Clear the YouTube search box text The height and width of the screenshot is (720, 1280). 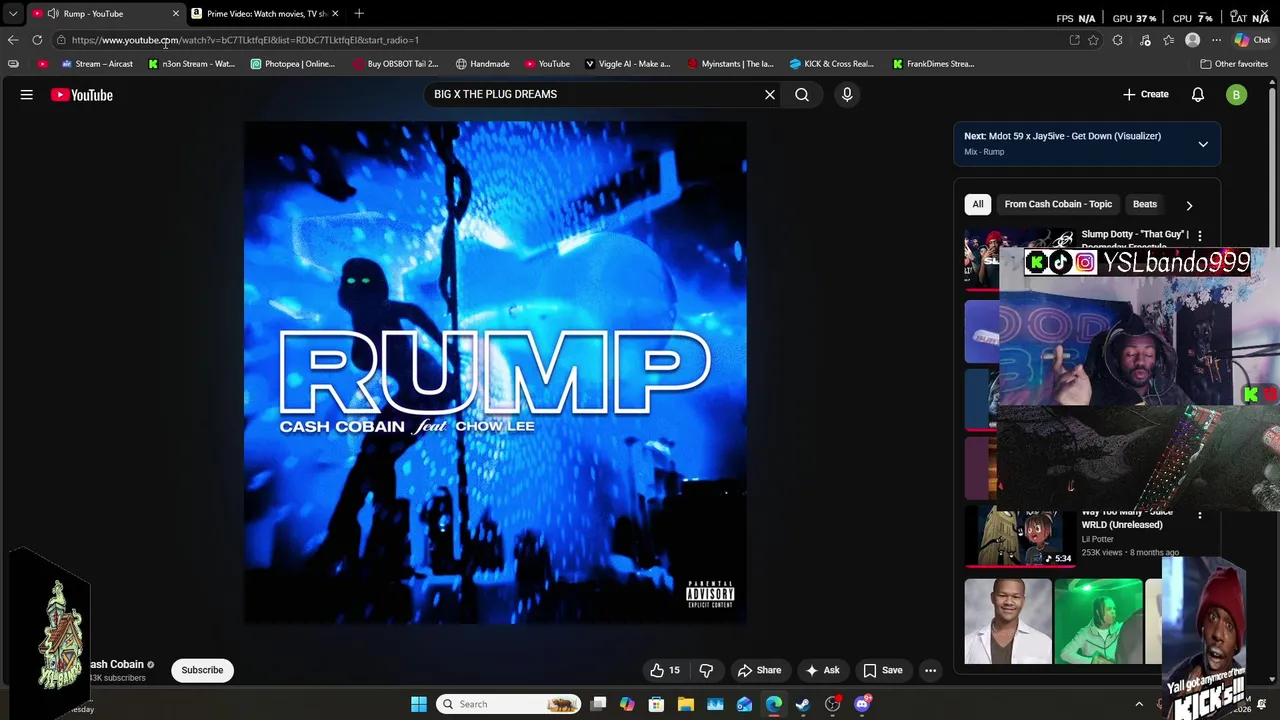pos(770,95)
